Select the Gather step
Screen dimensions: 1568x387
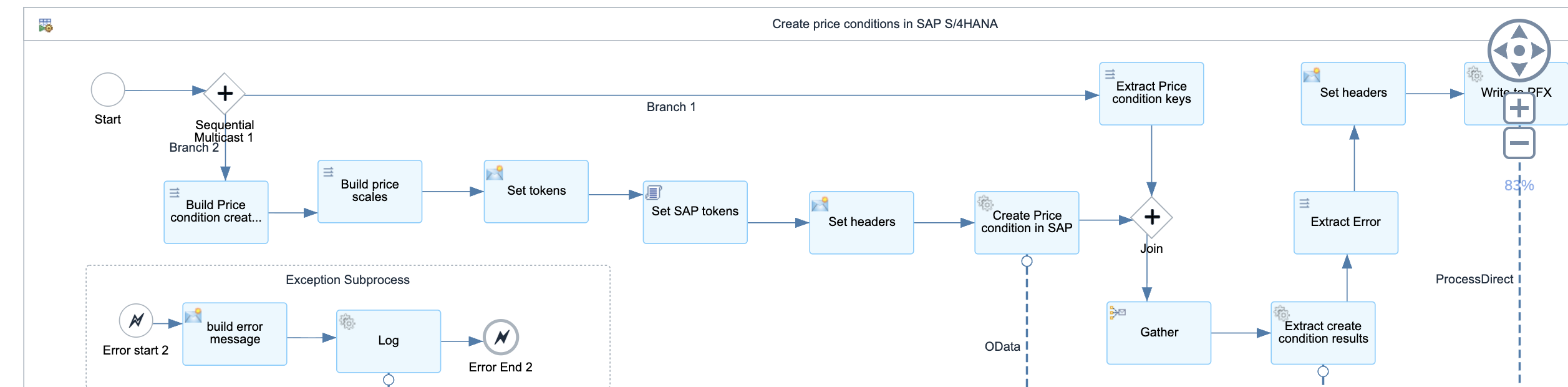[1158, 333]
